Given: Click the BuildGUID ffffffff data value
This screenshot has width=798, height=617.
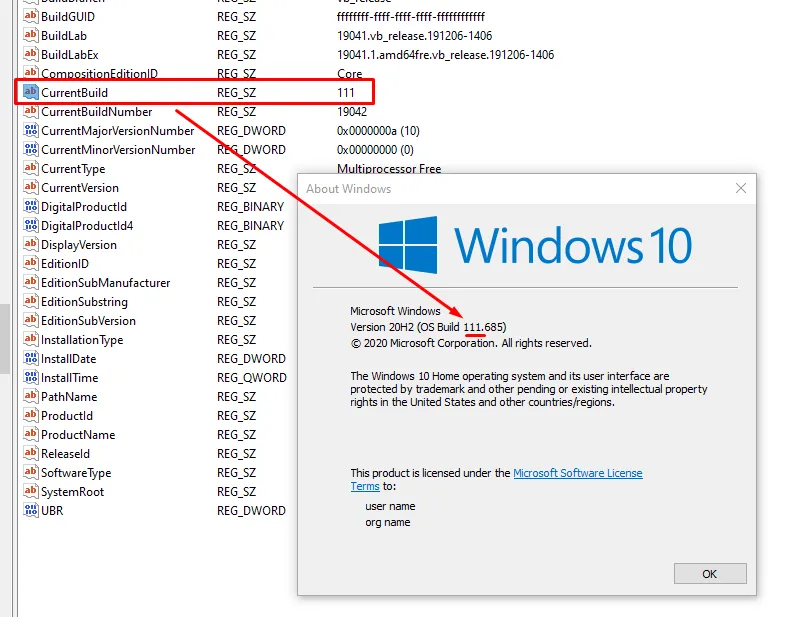Looking at the screenshot, I should pos(411,17).
